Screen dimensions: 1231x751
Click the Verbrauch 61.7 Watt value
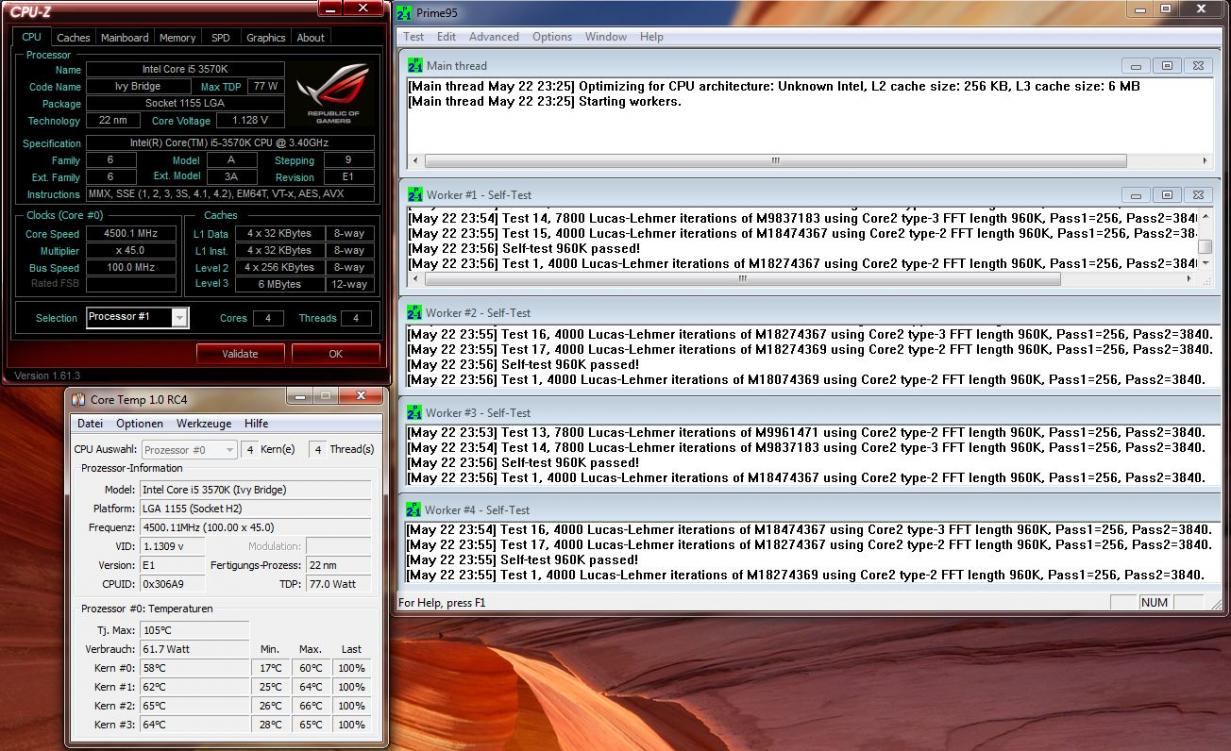(x=194, y=649)
